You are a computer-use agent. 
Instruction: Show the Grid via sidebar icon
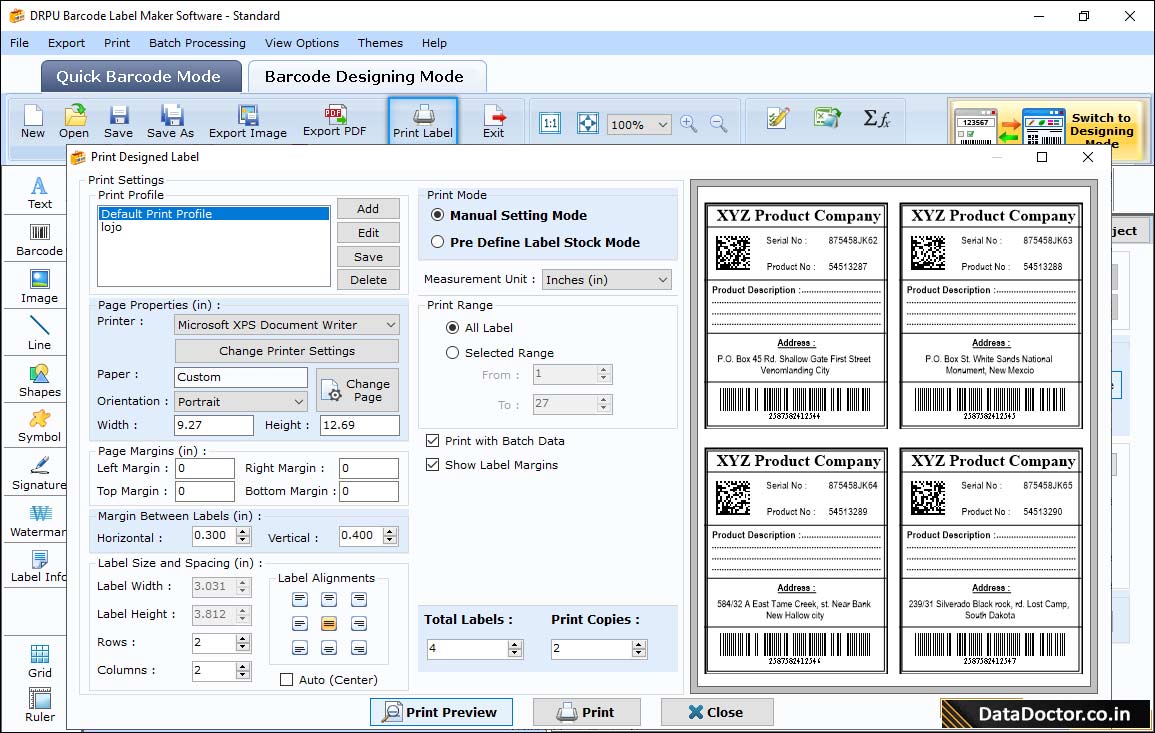click(38, 657)
